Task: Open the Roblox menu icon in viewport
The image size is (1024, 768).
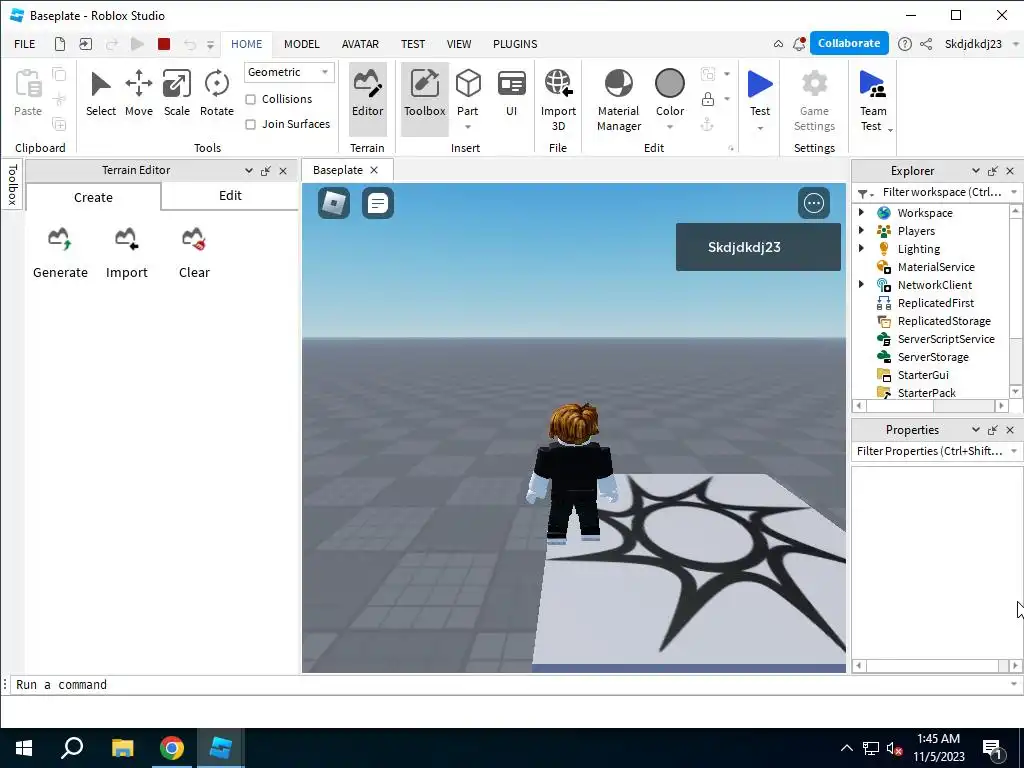Action: [x=334, y=203]
